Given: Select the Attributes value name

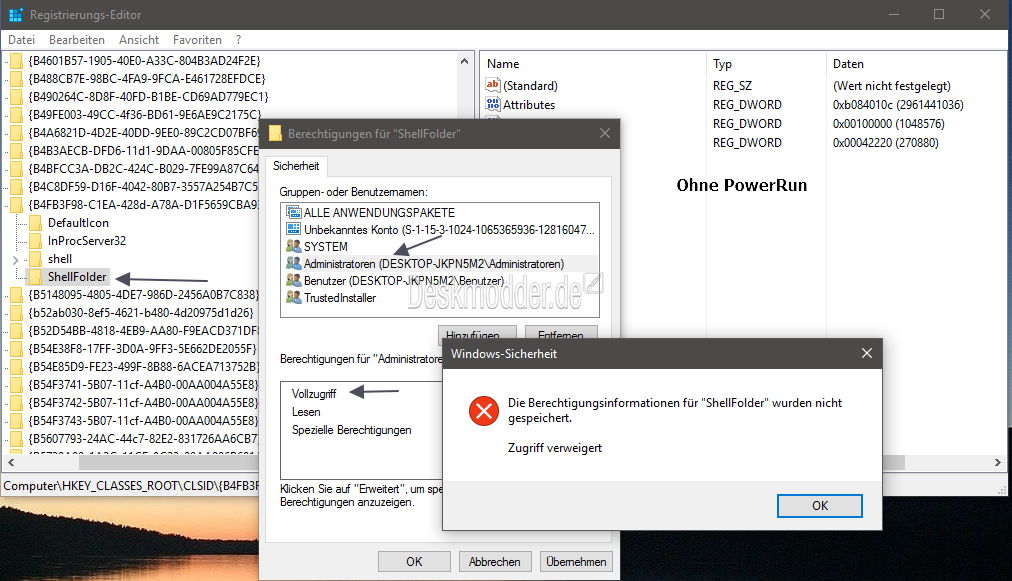Looking at the screenshot, I should pos(529,105).
